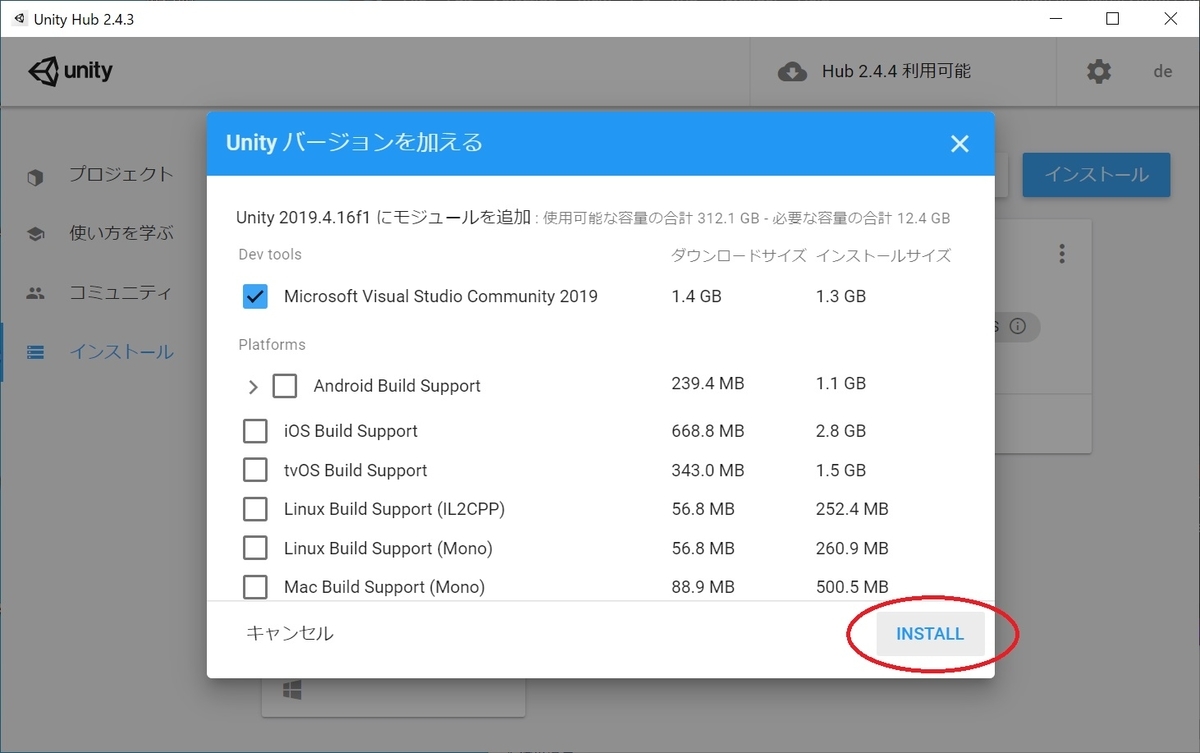This screenshot has width=1200, height=753.
Task: Click the インストールサイズ column header
Action: [883, 255]
